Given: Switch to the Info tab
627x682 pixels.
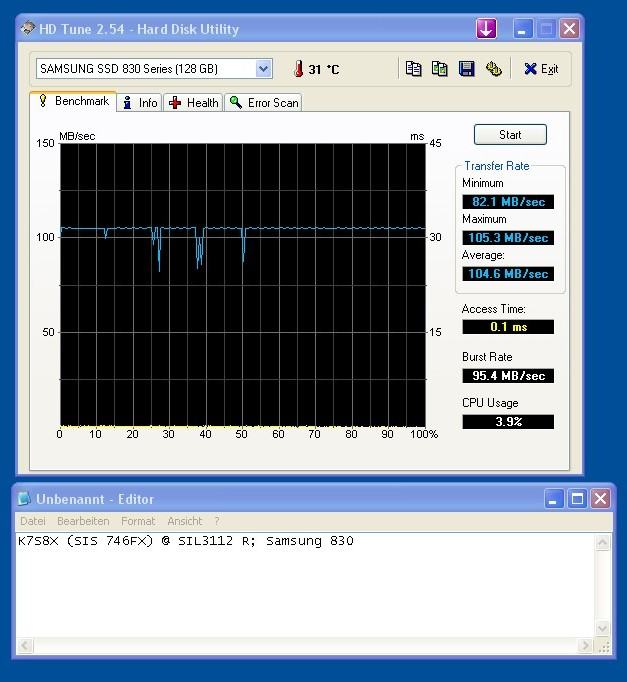Looking at the screenshot, I should click(140, 103).
